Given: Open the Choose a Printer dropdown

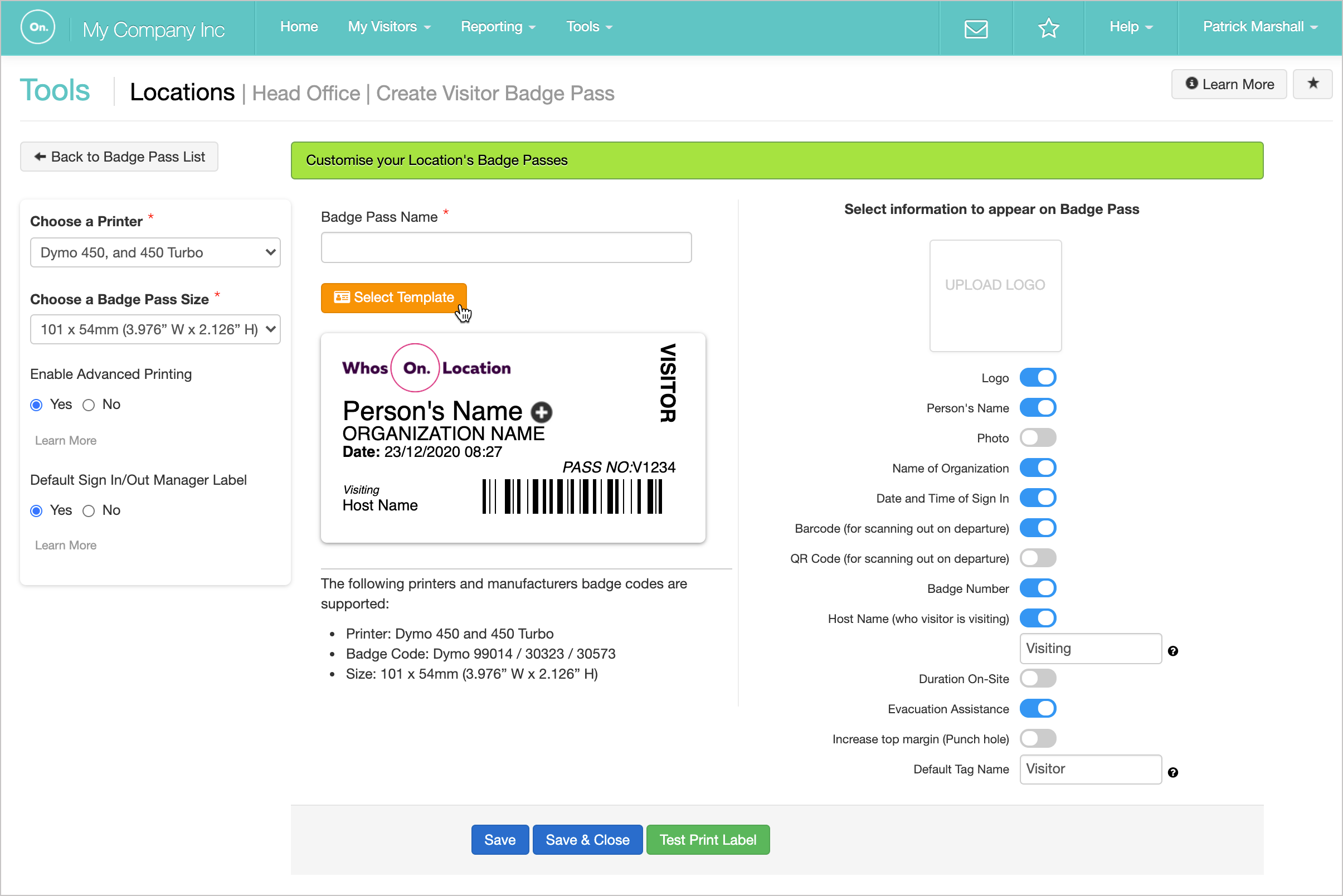Looking at the screenshot, I should [x=155, y=252].
